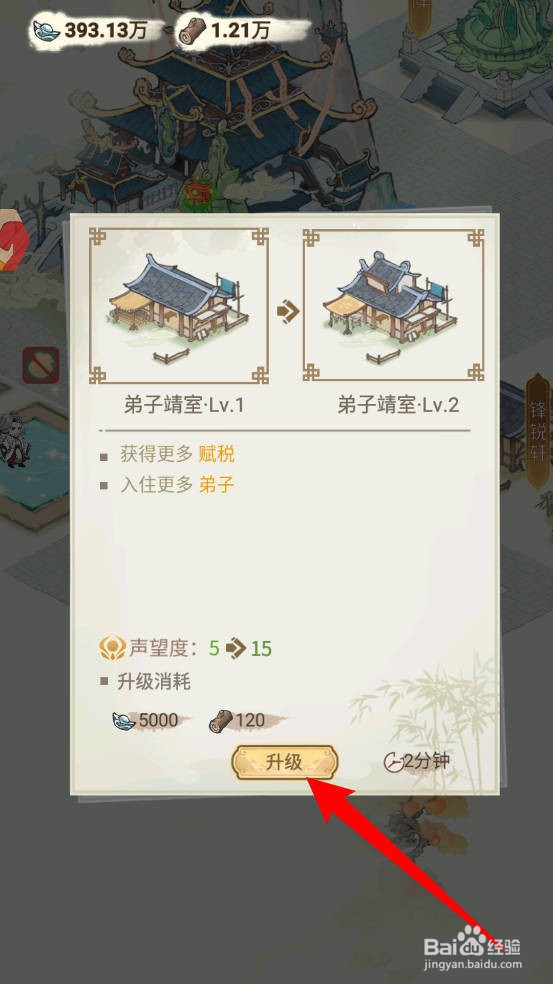The width and height of the screenshot is (553, 984).
Task: Tap the 393.13万 silver balance
Action: click(x=105, y=31)
